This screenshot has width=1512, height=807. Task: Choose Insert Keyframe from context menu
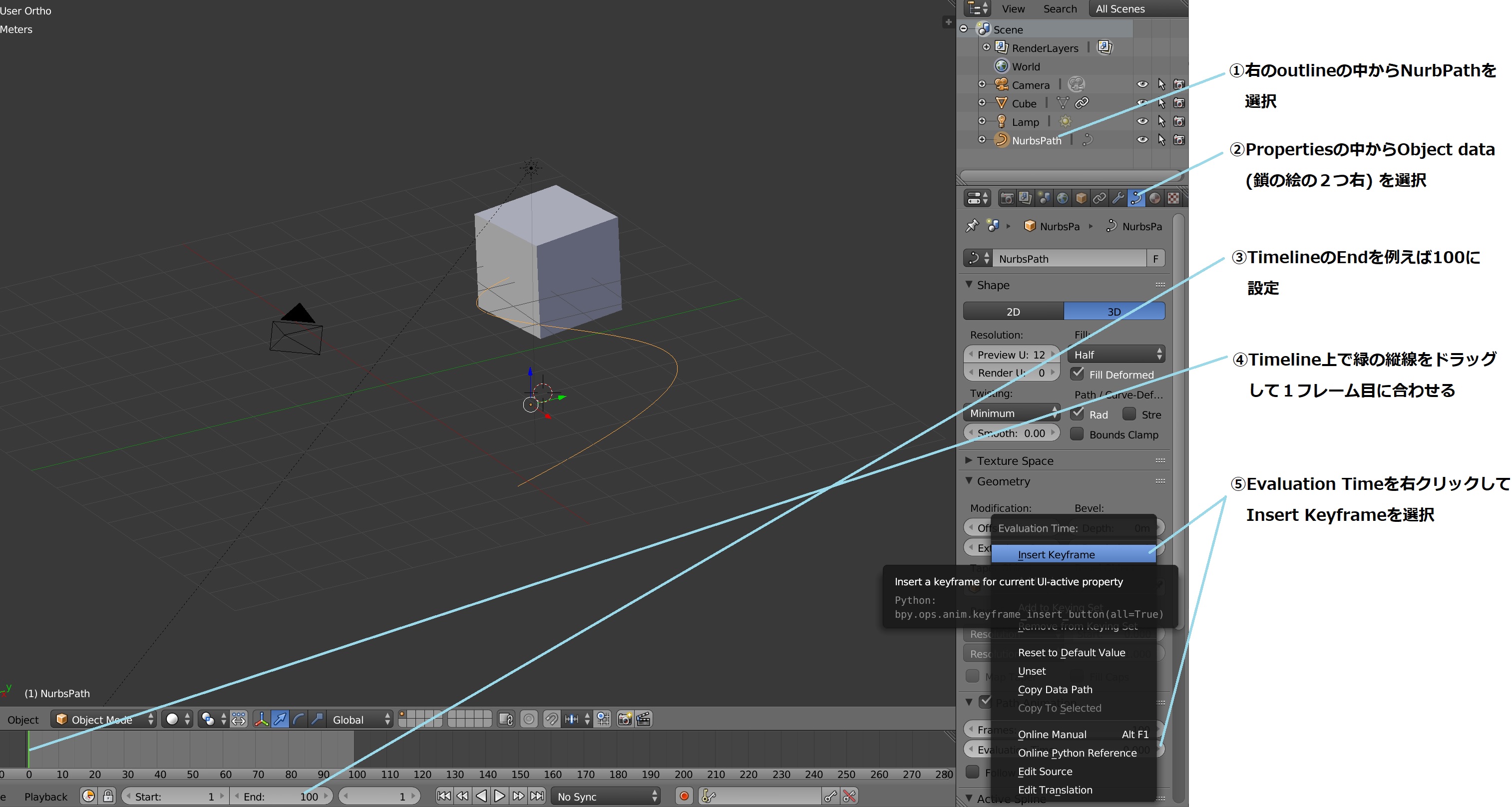[1073, 554]
